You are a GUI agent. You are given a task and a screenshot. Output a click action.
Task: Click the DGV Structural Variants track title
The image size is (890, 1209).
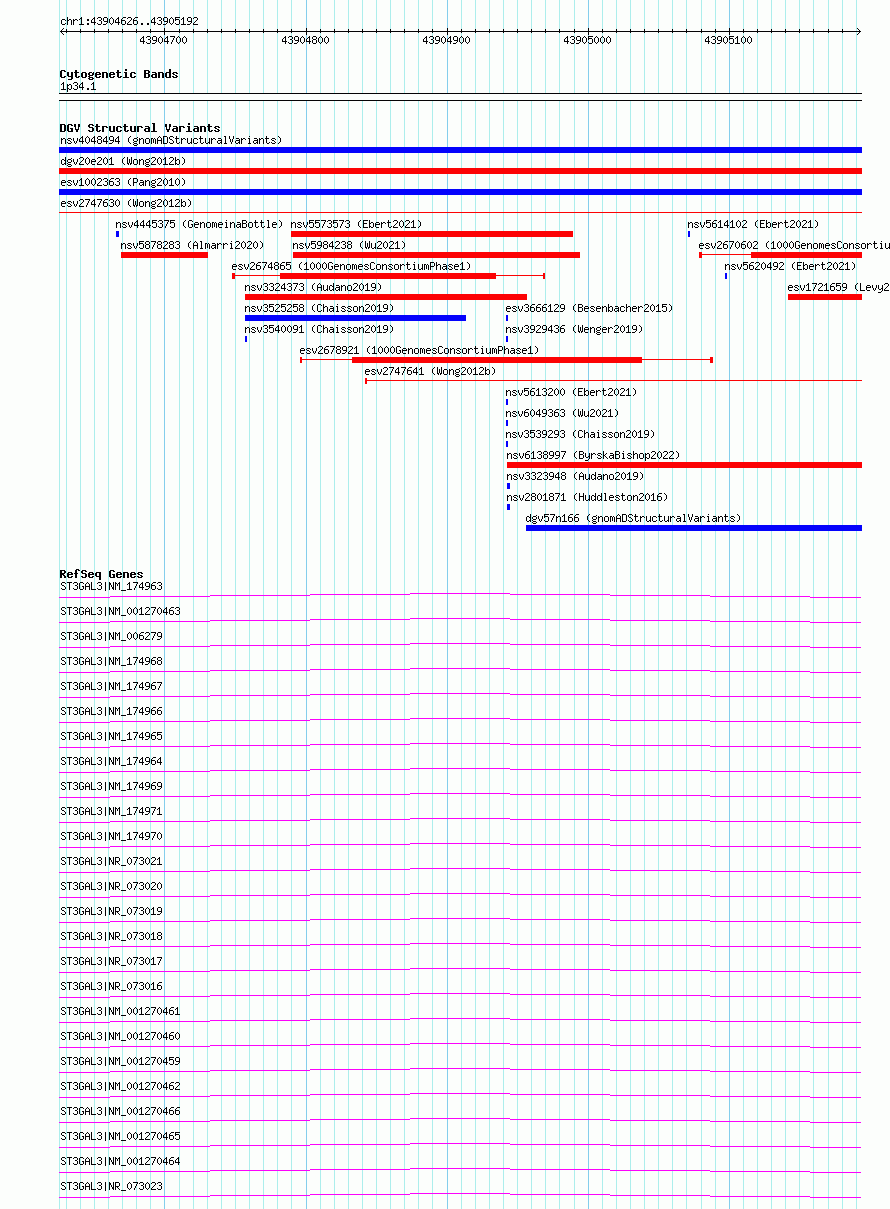(x=140, y=128)
